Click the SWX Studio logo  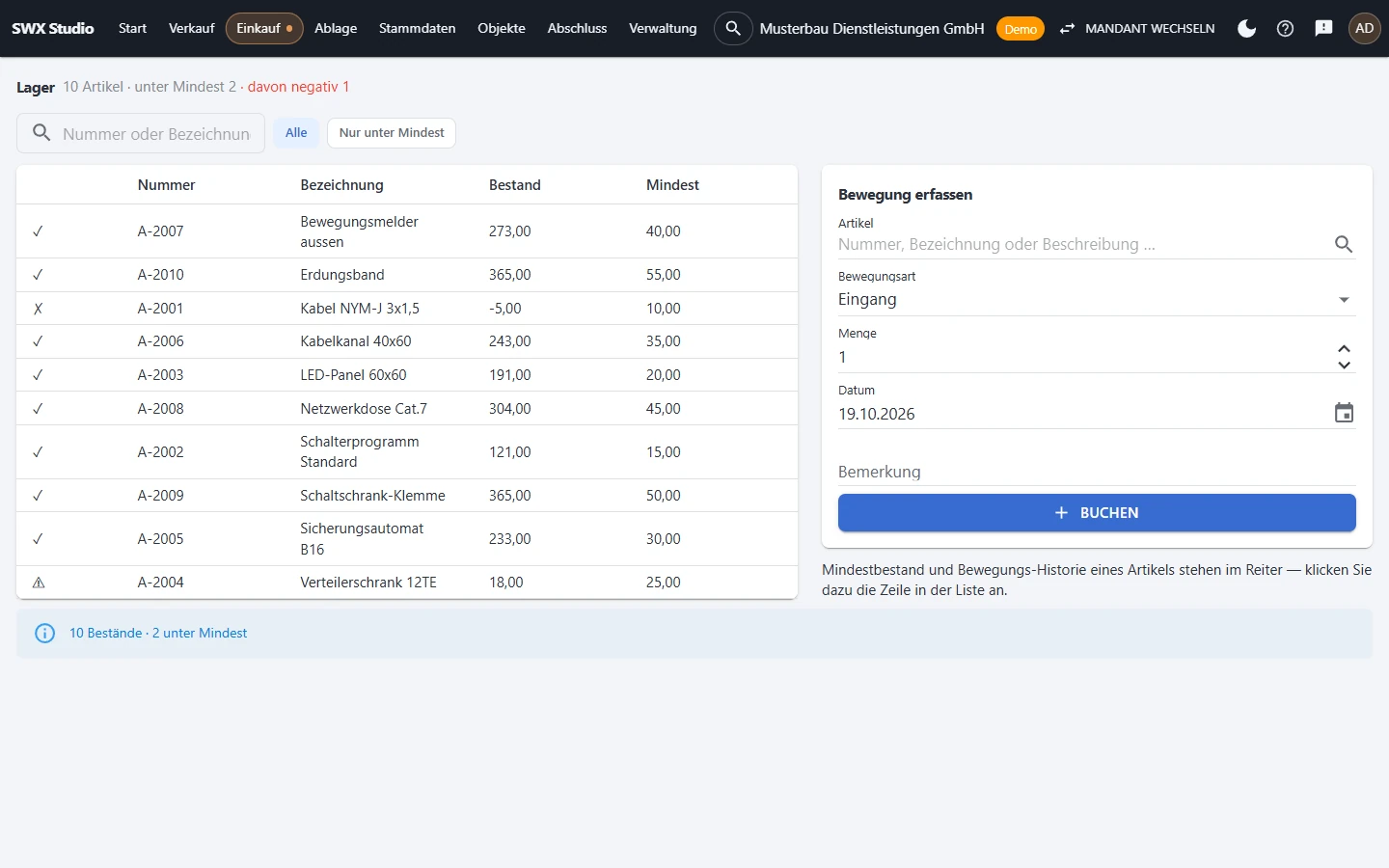[x=53, y=28]
